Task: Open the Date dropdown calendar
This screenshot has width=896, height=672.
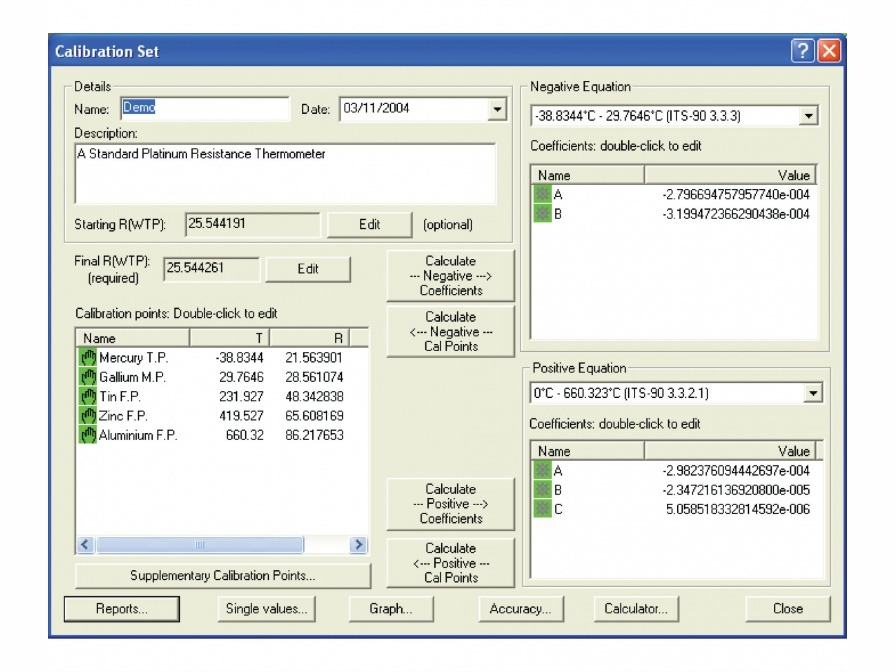Action: (497, 109)
